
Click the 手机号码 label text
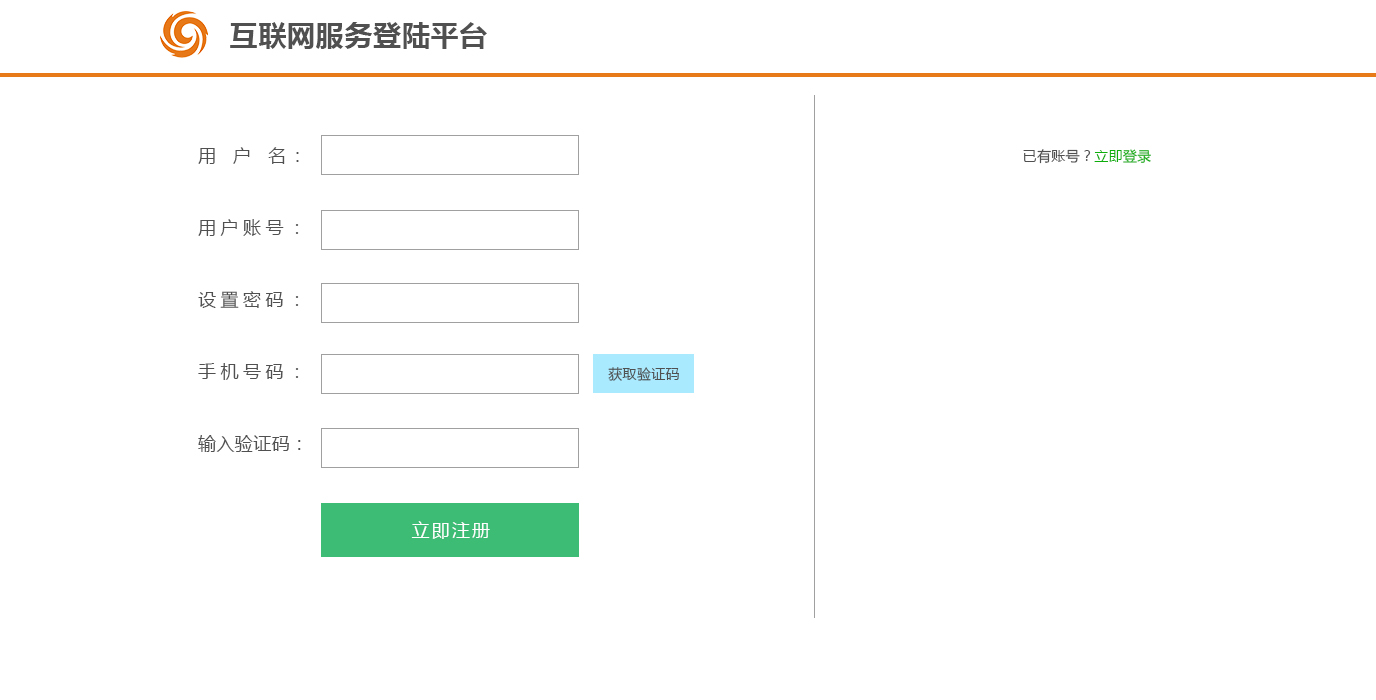tap(250, 373)
